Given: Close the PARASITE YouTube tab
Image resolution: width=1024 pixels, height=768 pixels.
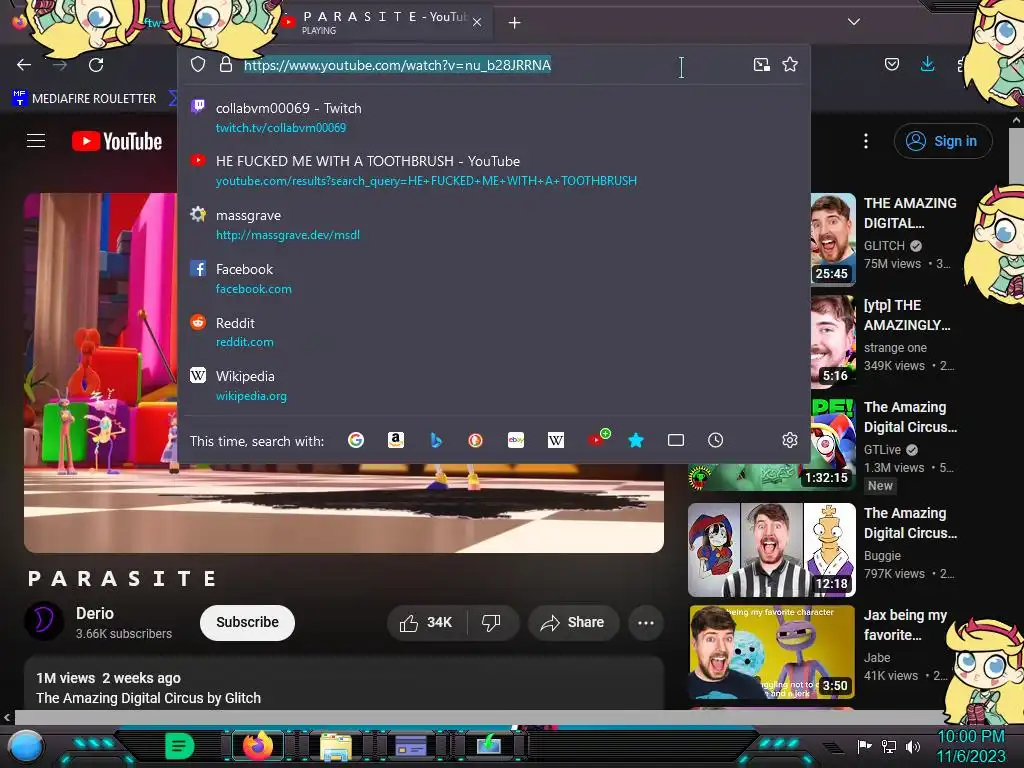Looking at the screenshot, I should coord(477,22).
